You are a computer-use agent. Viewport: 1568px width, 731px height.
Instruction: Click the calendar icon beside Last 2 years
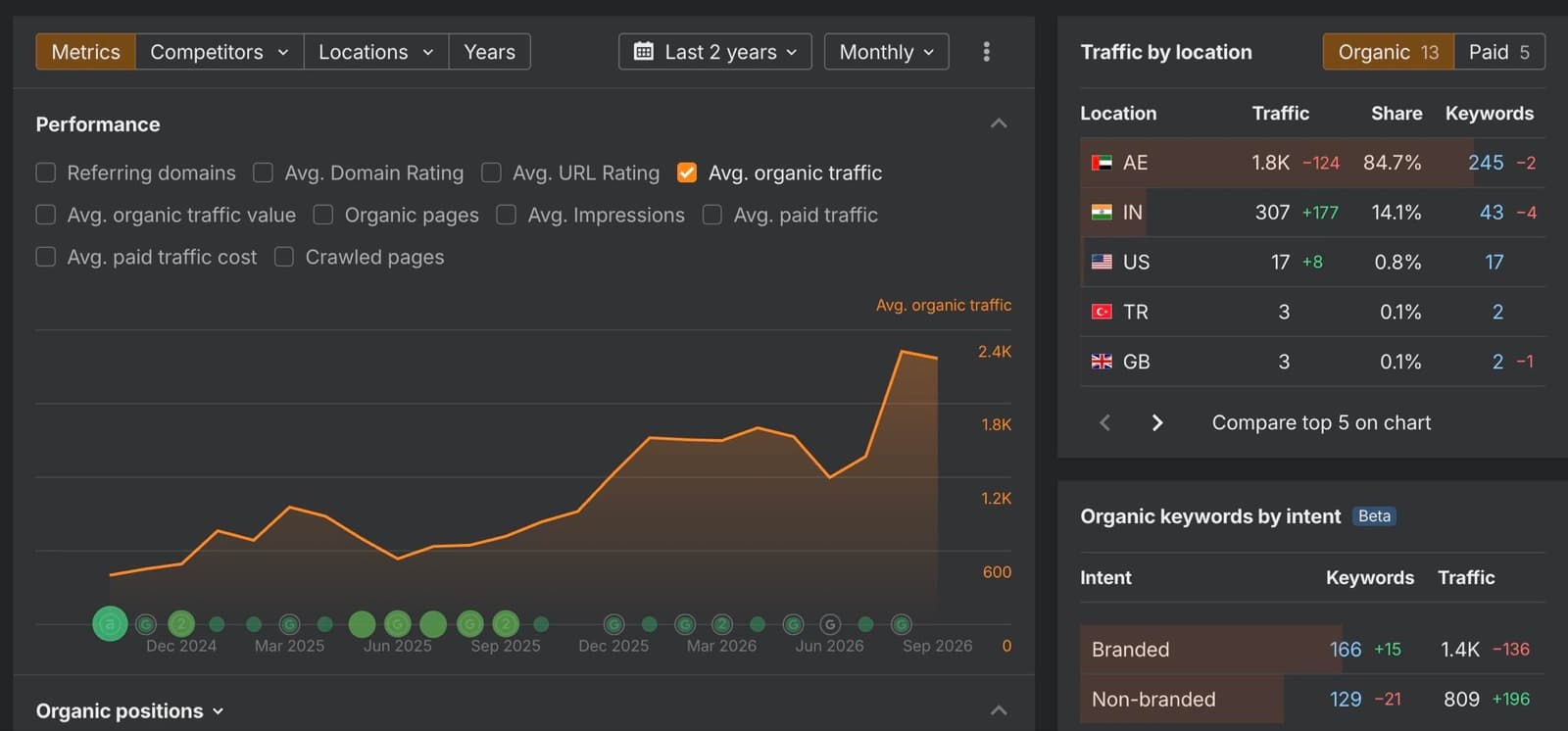pyautogui.click(x=643, y=51)
